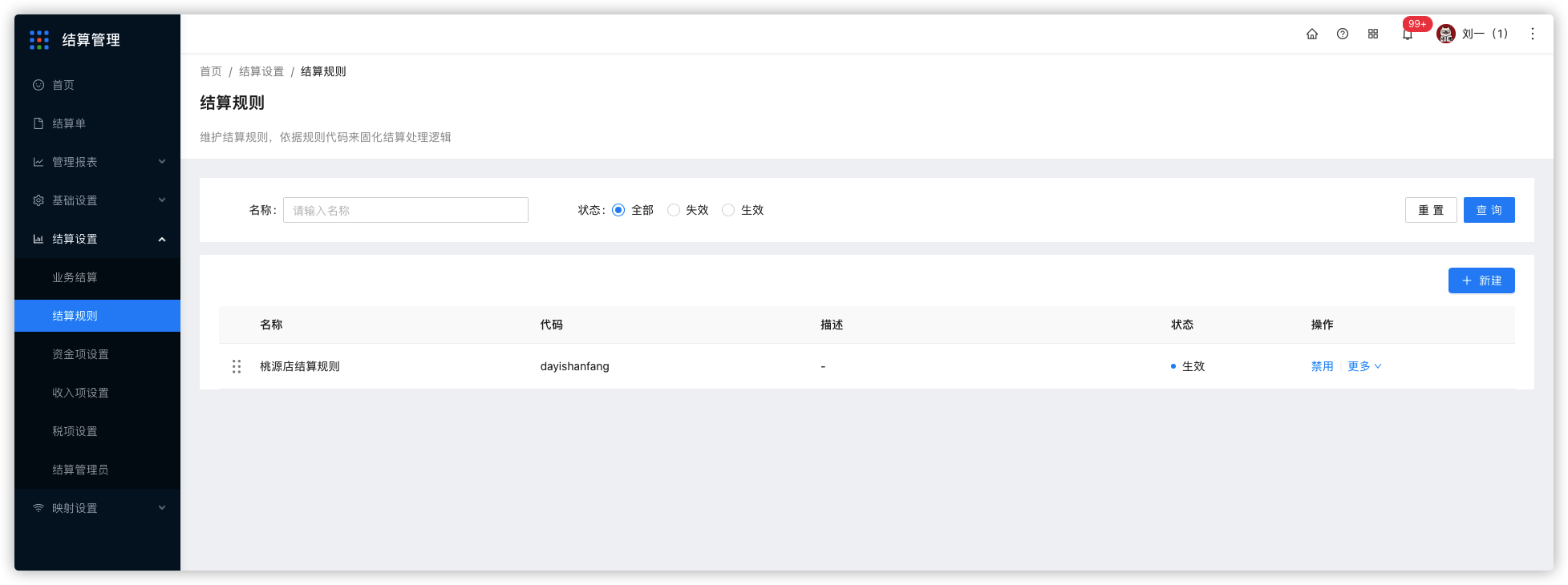Open the apps grid icon in header
The height and width of the screenshot is (585, 1568).
click(x=1373, y=34)
